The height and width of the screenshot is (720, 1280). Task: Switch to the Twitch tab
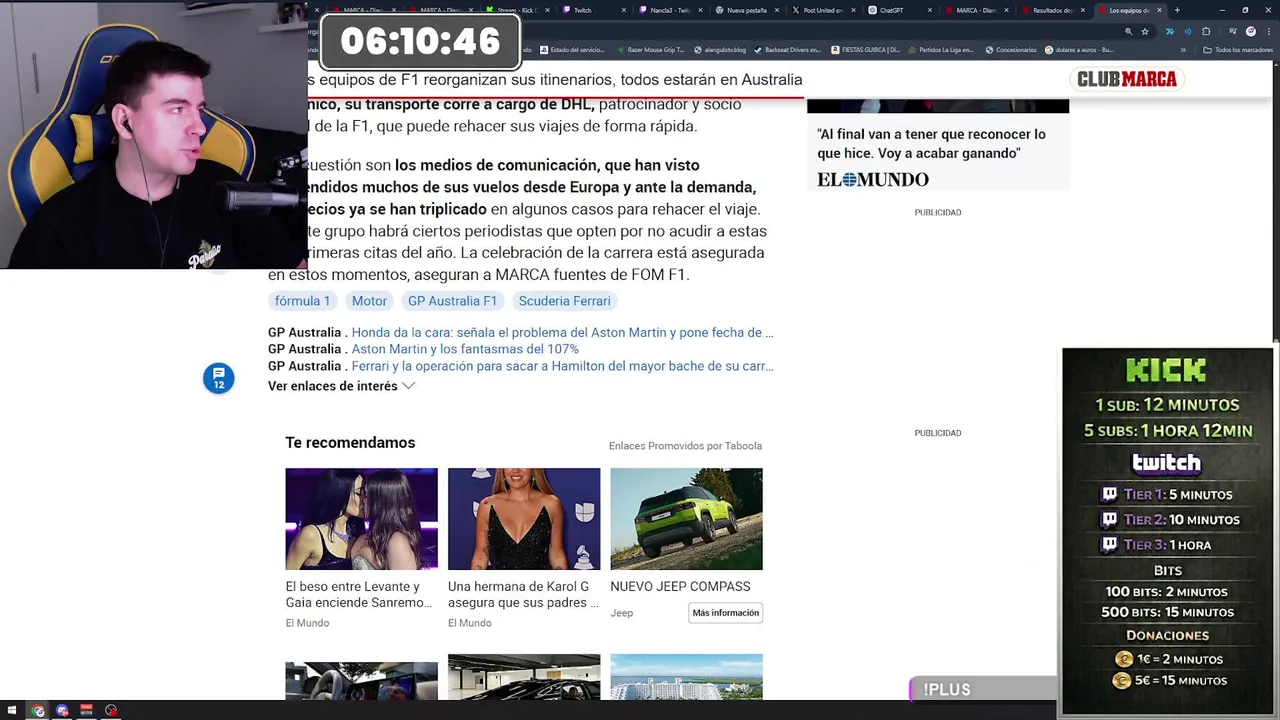(594, 10)
